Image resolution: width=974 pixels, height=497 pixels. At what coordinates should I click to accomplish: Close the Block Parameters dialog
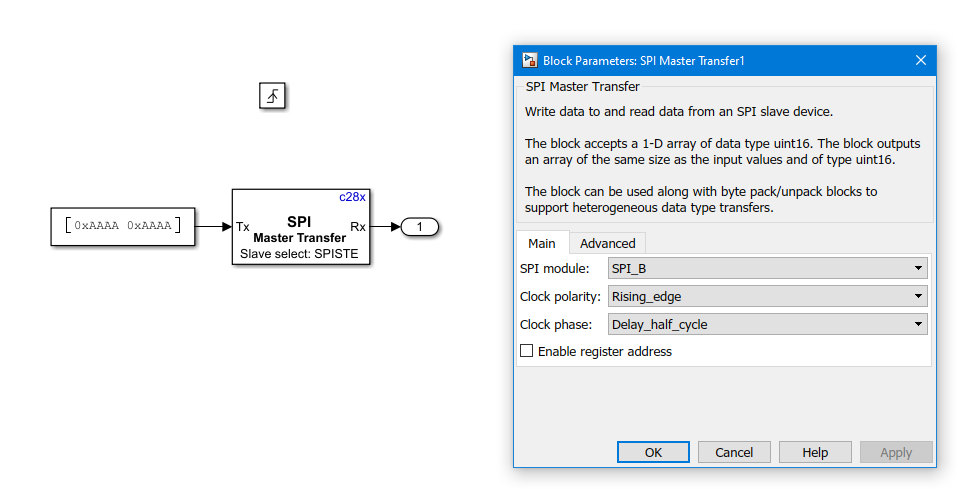tap(921, 60)
